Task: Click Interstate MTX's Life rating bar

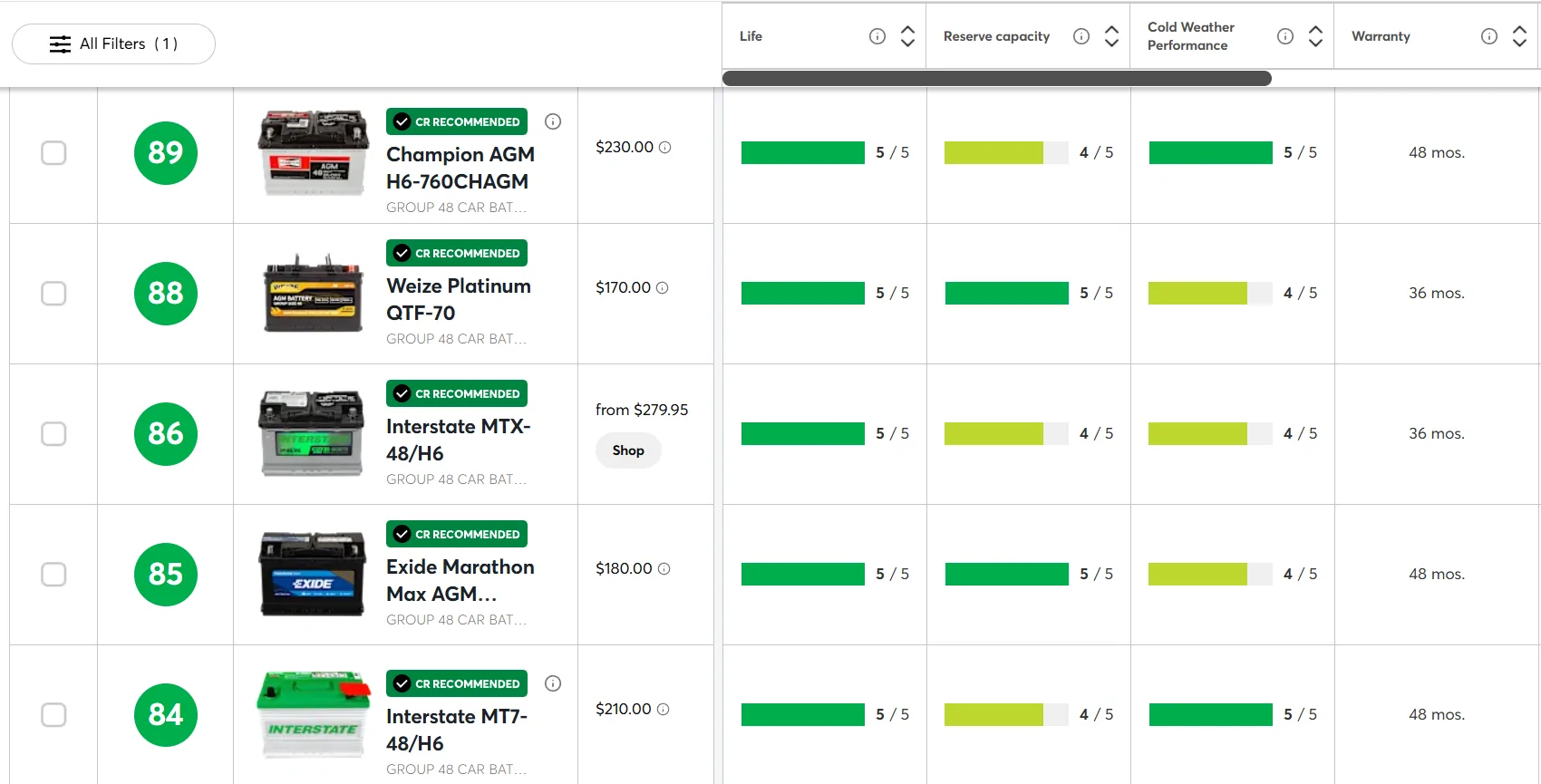Action: (x=803, y=433)
